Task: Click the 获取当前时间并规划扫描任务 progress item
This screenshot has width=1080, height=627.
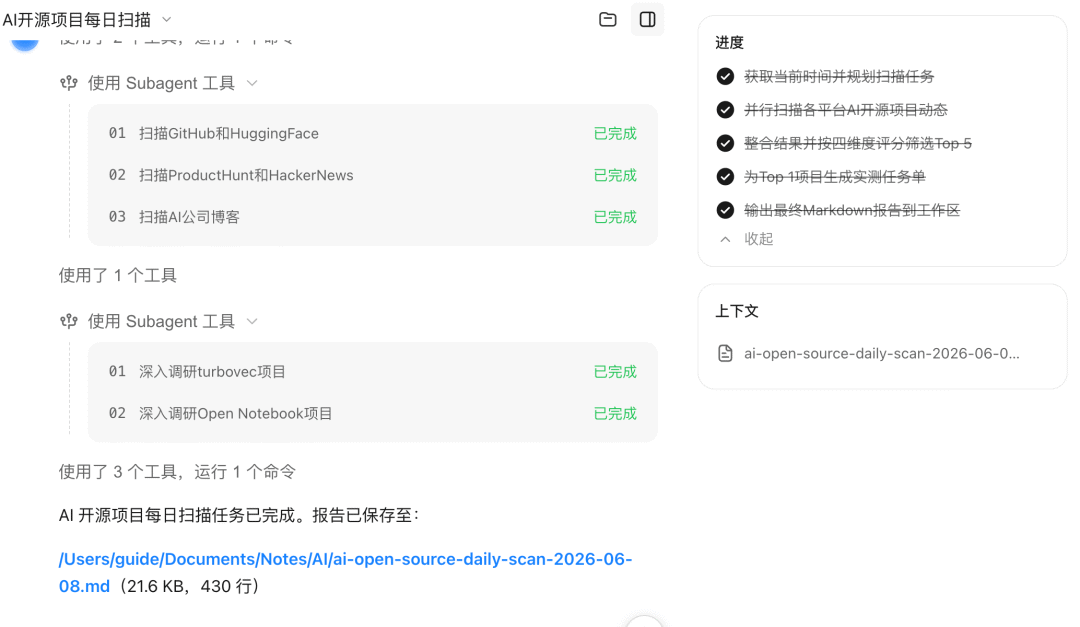Action: 839,76
